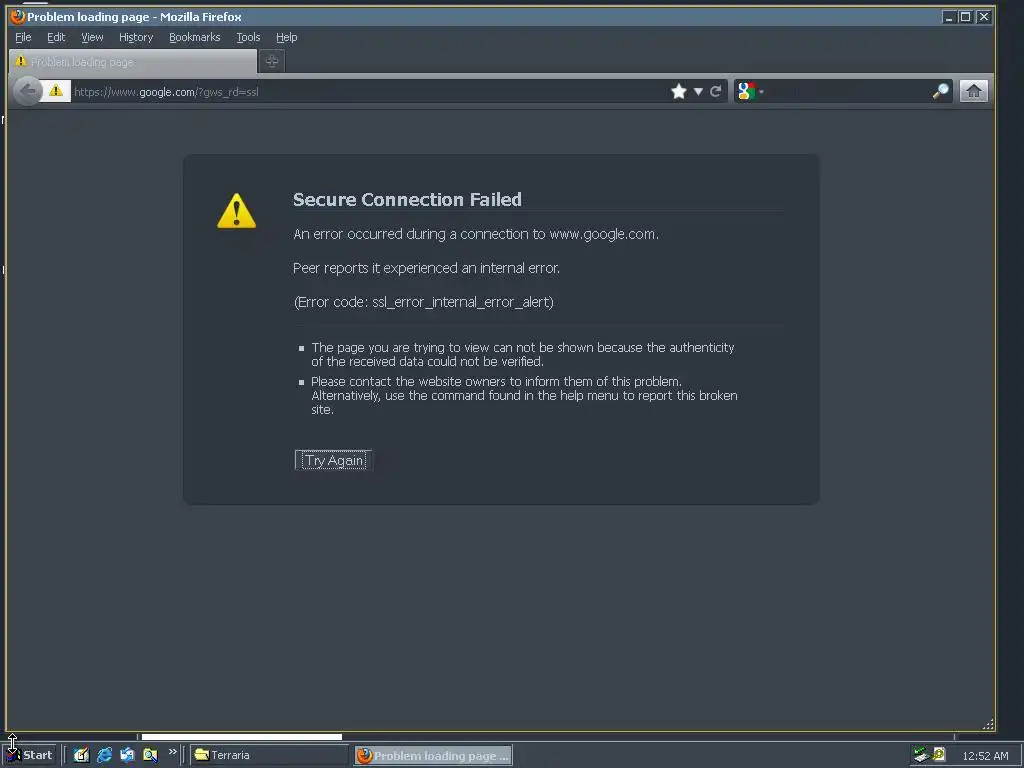Minimize the Firefox window
The width and height of the screenshot is (1024, 768).
949,17
